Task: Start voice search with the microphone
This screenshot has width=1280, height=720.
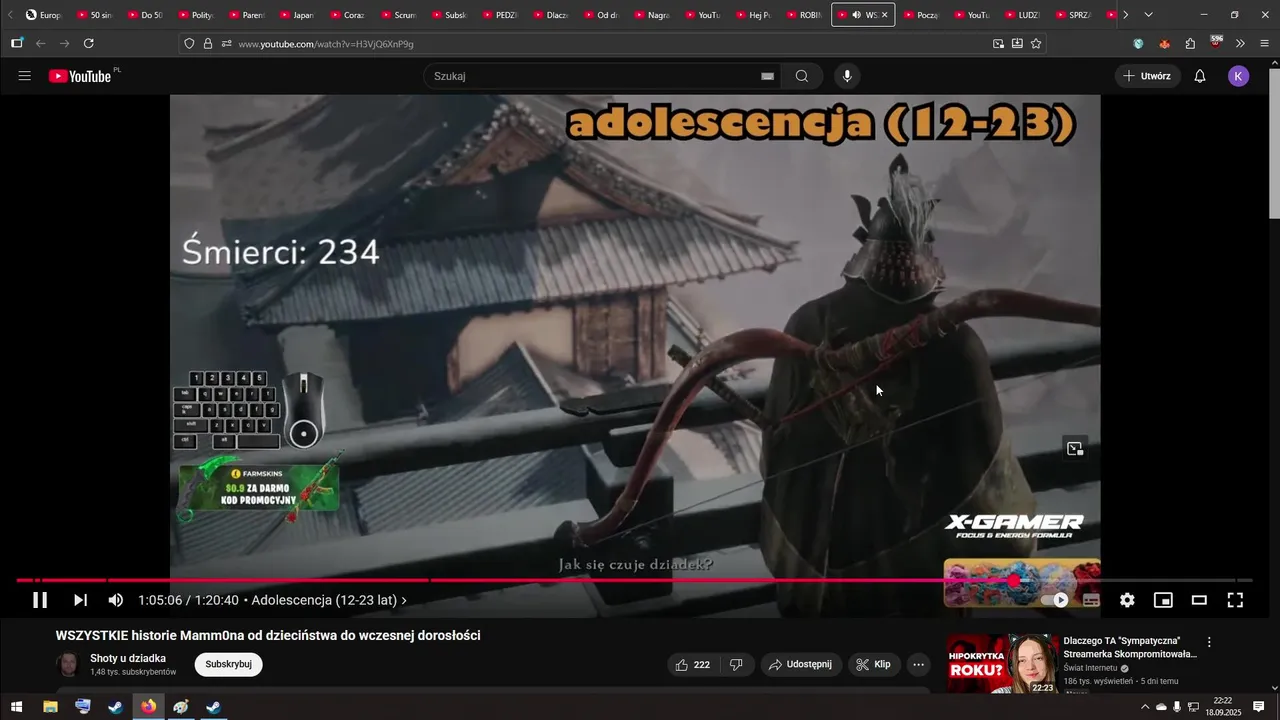Action: (x=847, y=76)
